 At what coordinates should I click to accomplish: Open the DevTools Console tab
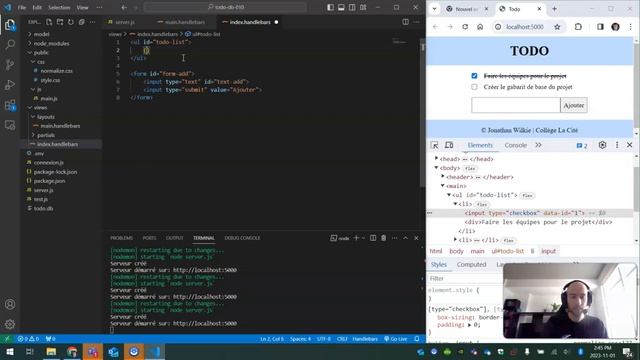(x=516, y=145)
